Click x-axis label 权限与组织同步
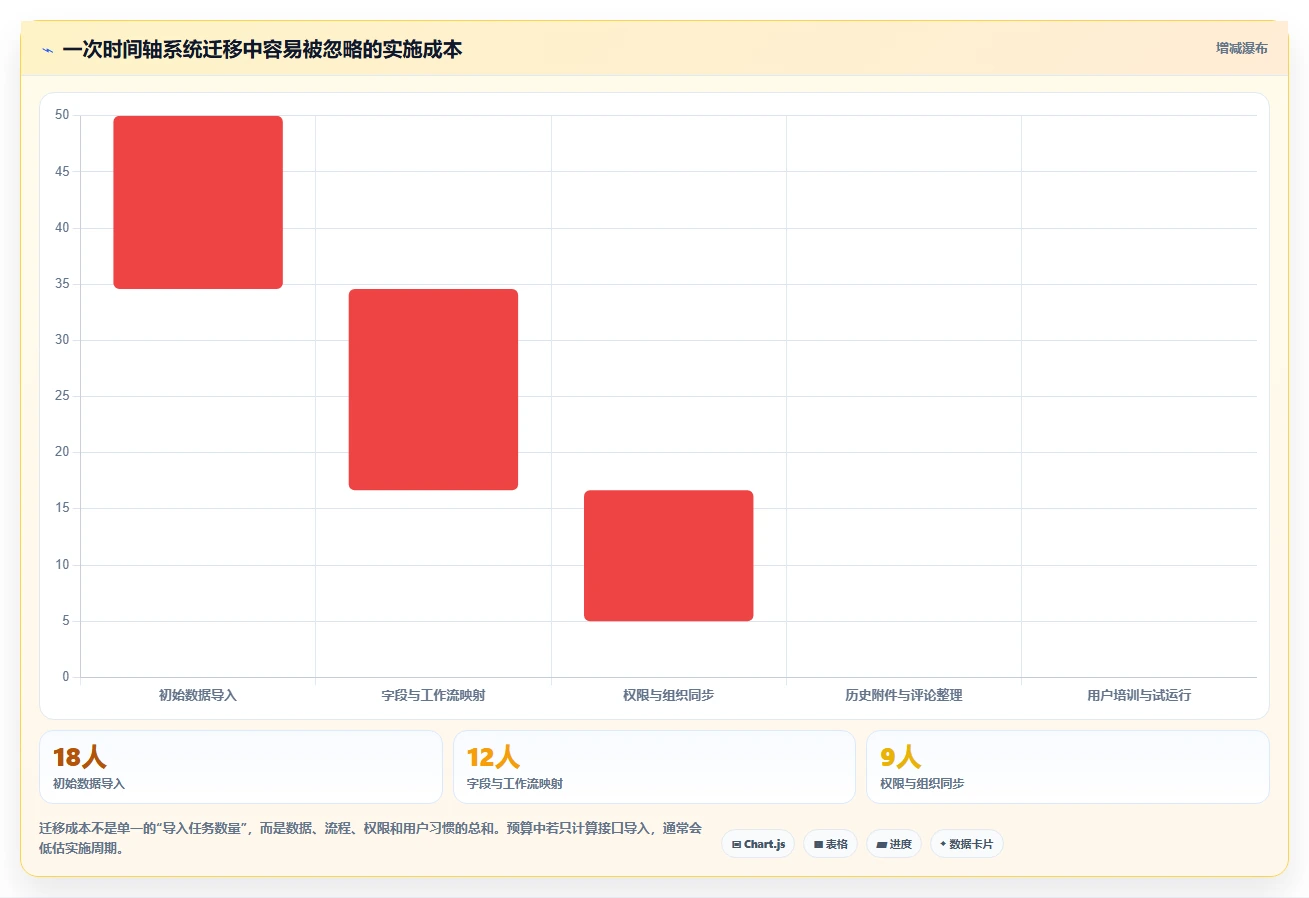The height and width of the screenshot is (898, 1309). [x=668, y=695]
